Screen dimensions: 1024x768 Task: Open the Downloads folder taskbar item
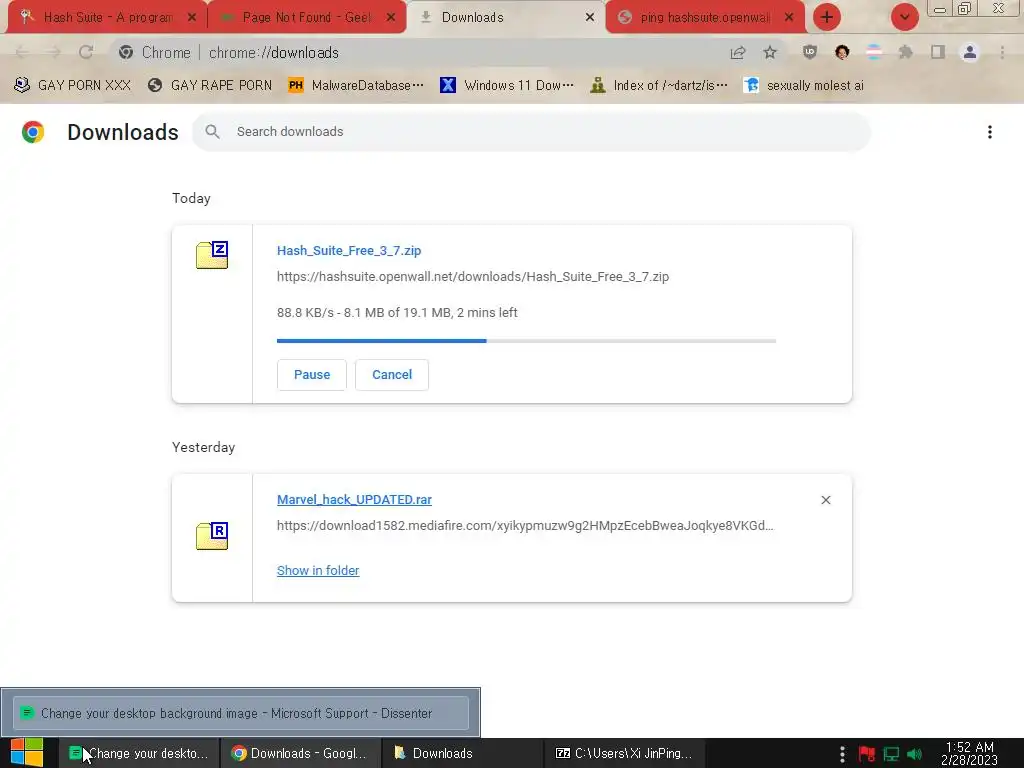[461, 754]
